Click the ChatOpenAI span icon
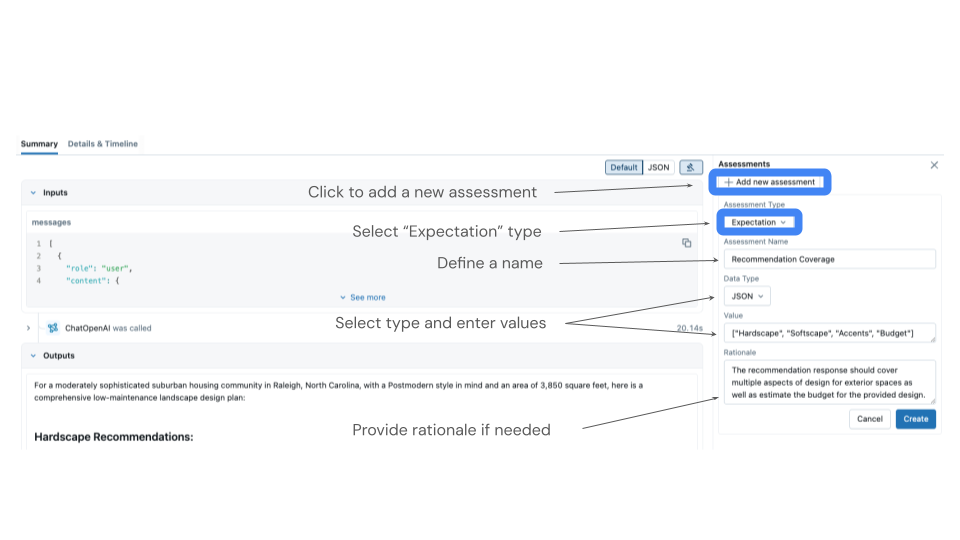960x540 pixels. pos(53,328)
